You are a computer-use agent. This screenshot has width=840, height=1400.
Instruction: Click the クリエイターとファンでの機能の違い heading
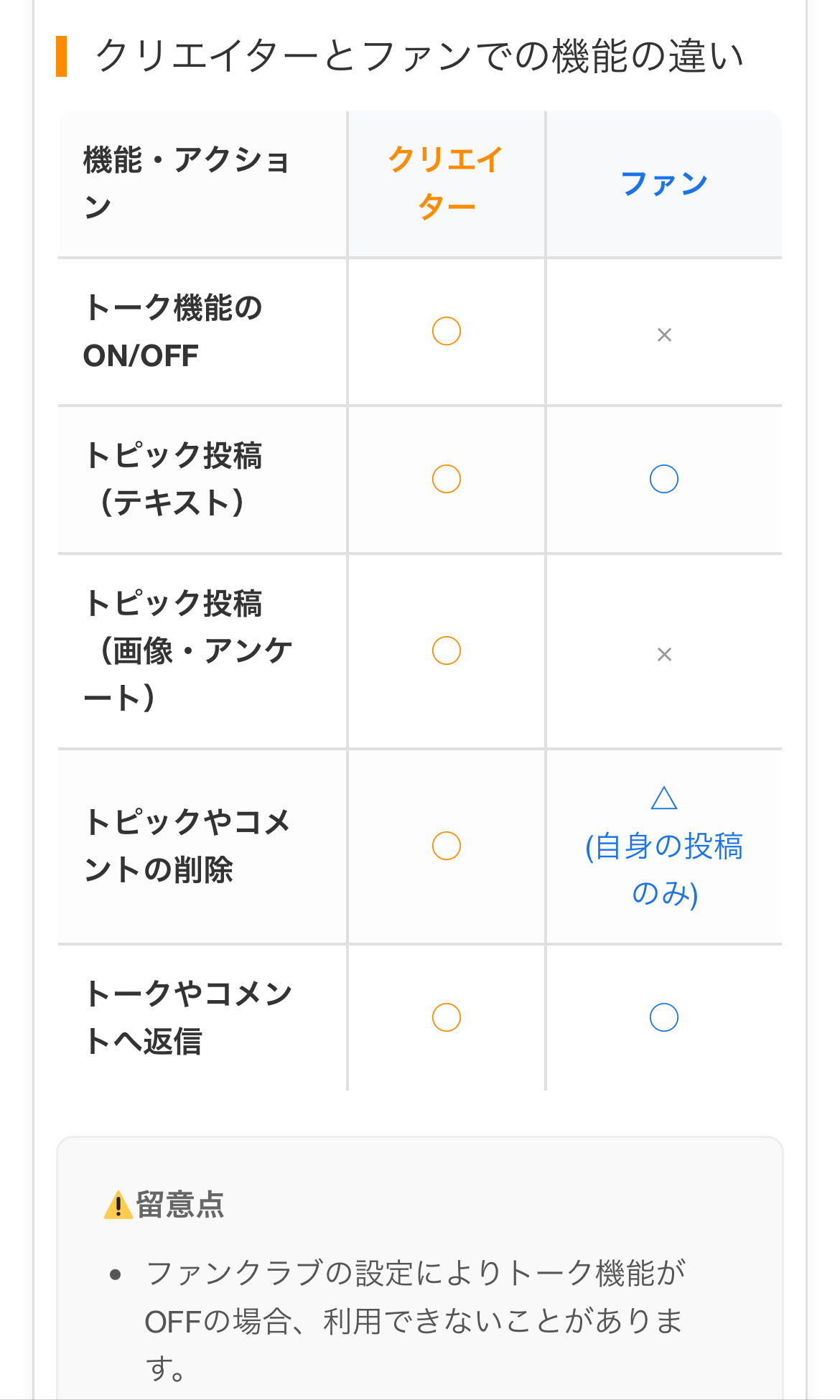point(419,56)
